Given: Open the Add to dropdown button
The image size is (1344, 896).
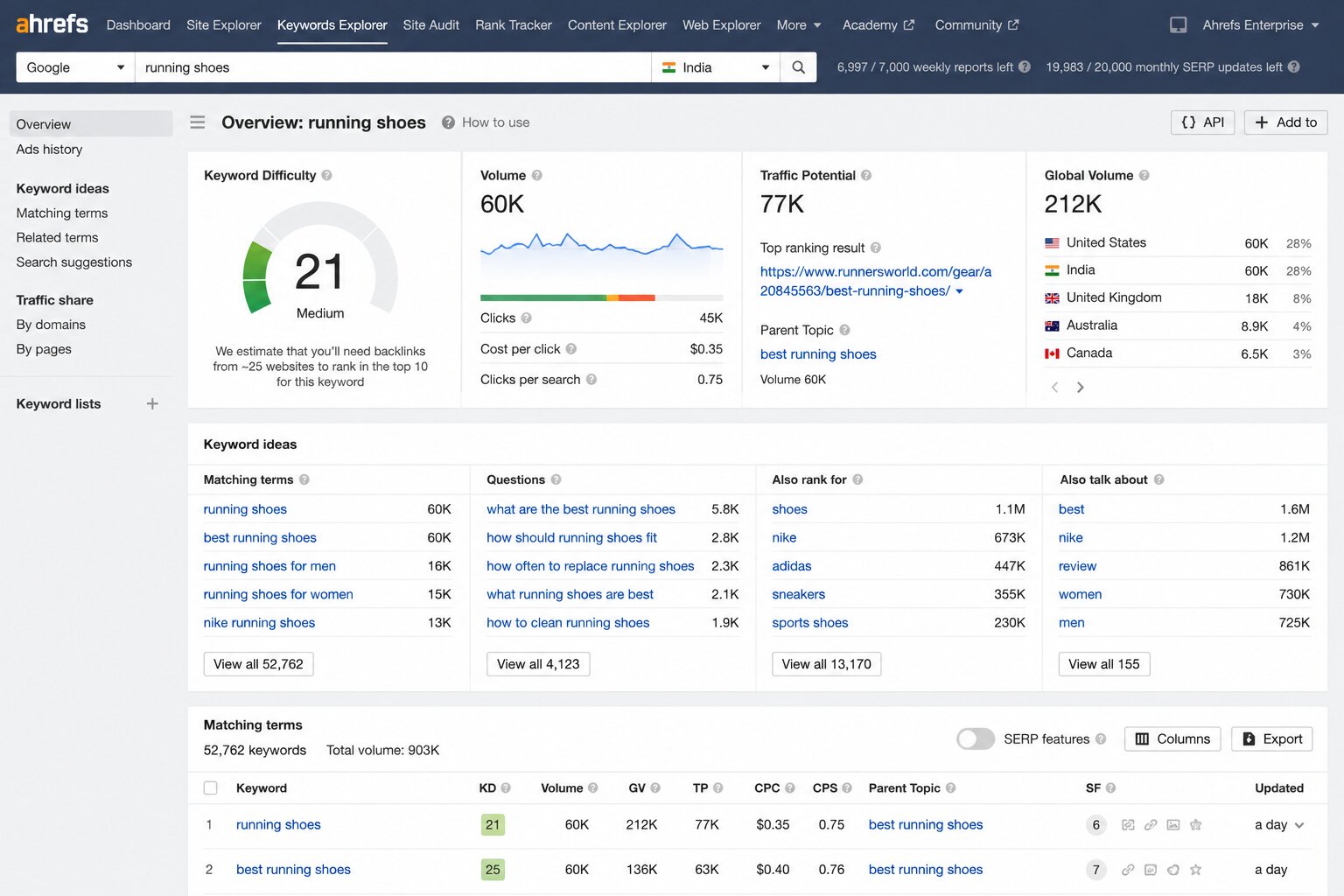Looking at the screenshot, I should [x=1285, y=122].
